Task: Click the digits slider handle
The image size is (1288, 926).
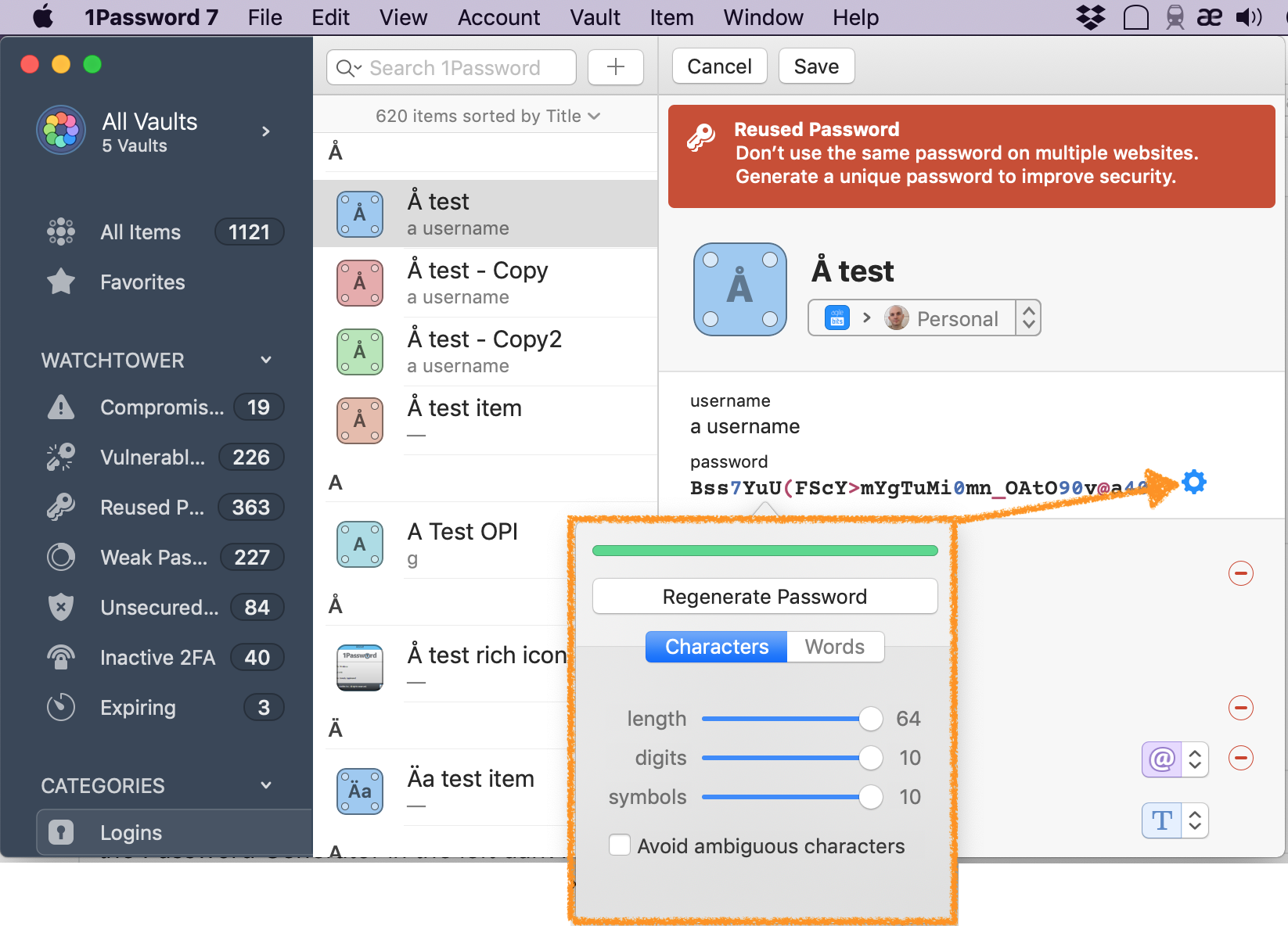Action: click(x=871, y=758)
